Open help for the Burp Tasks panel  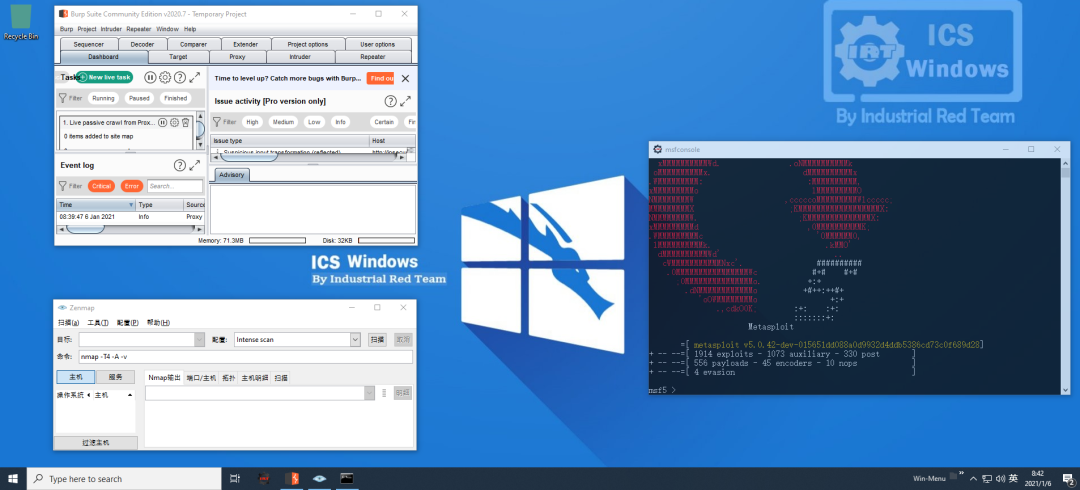tap(180, 77)
